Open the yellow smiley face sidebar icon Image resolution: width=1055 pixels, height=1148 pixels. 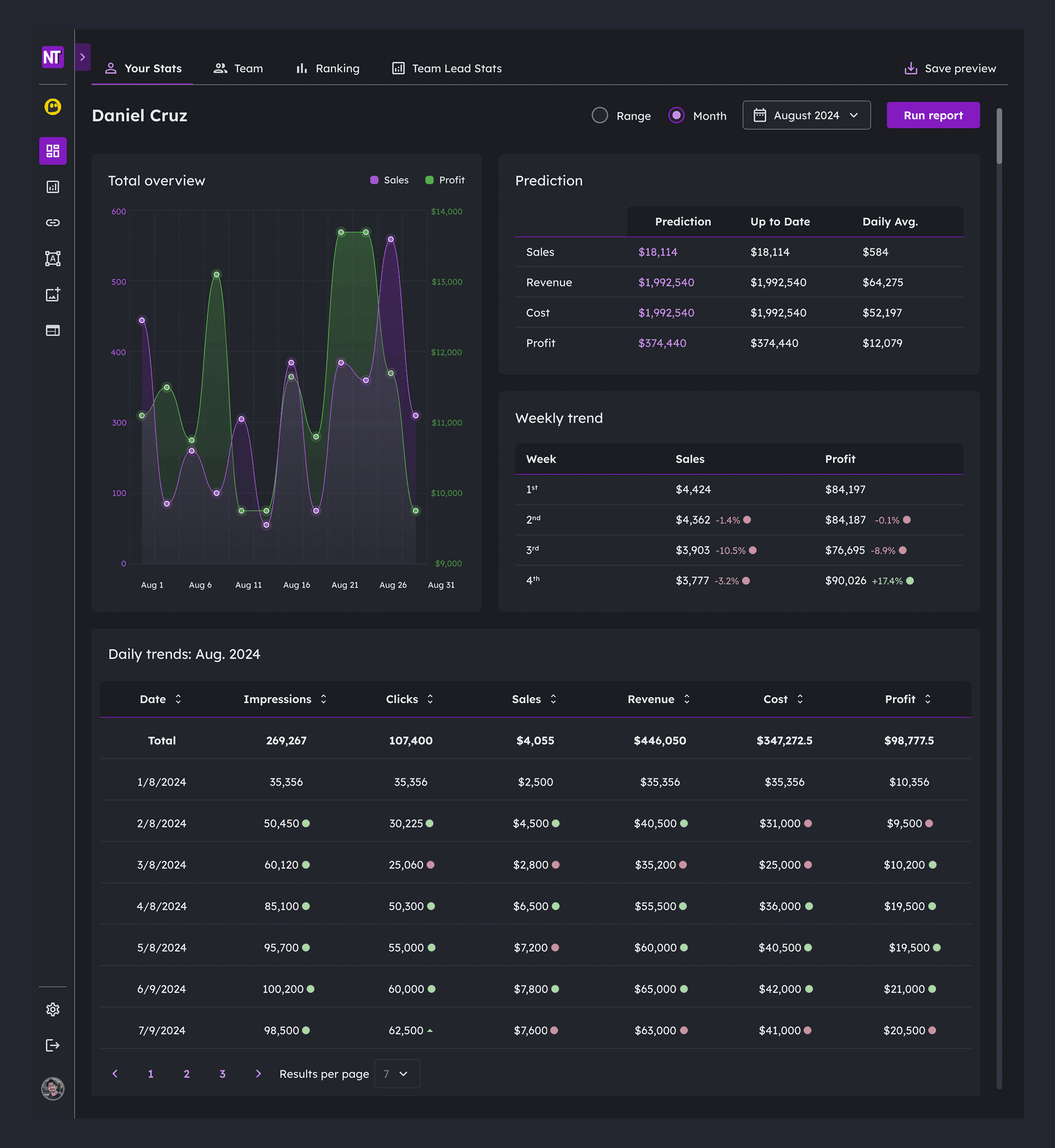(x=53, y=107)
